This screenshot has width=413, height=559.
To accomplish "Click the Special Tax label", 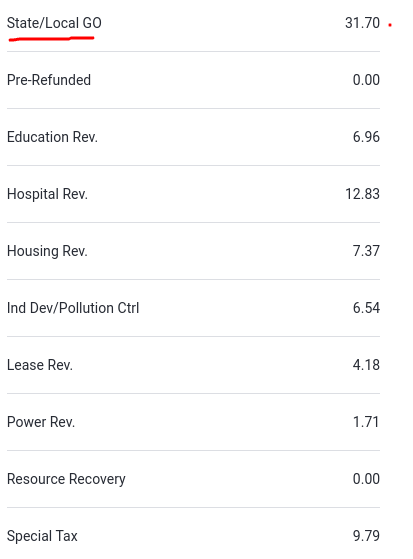I will coord(42,537).
